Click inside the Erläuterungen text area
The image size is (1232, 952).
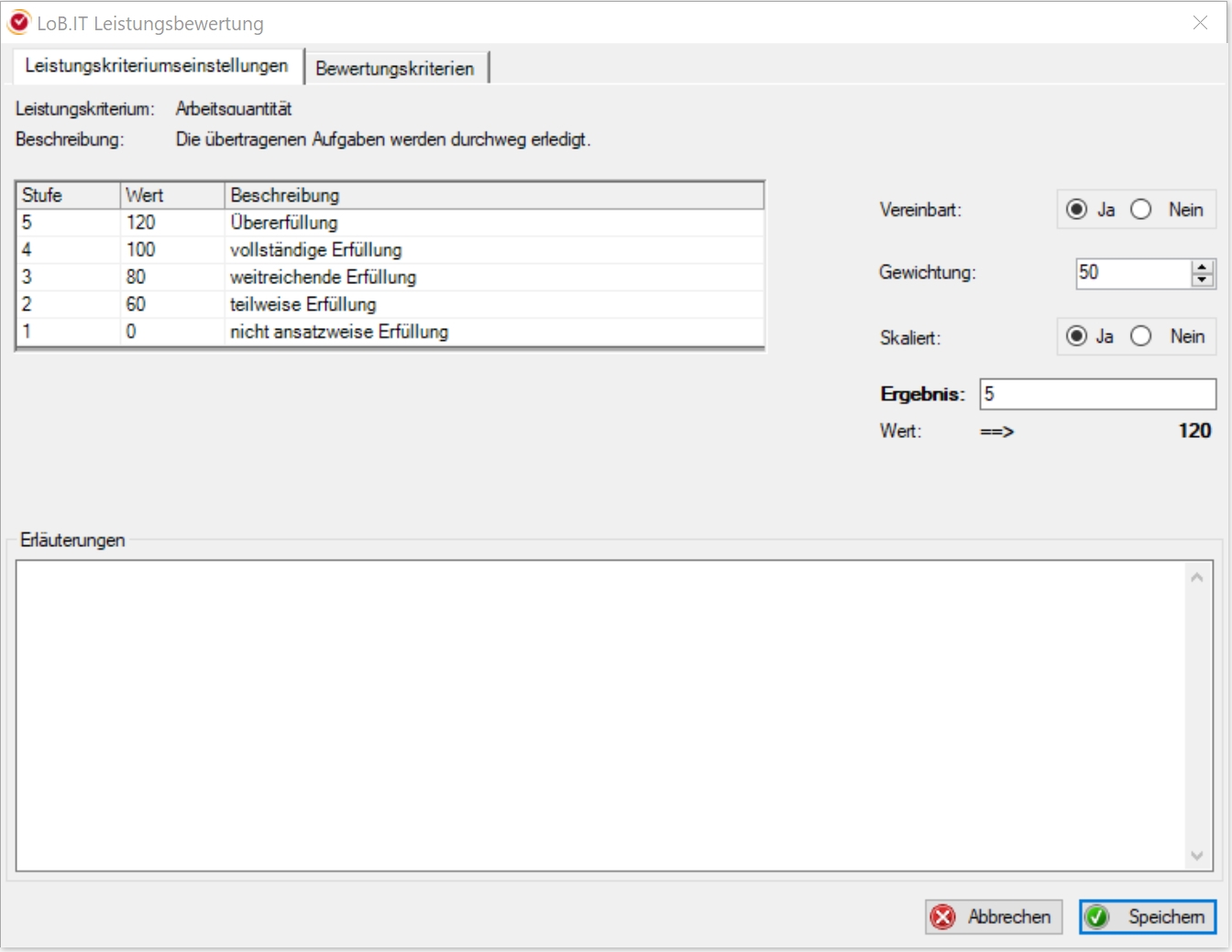600,716
